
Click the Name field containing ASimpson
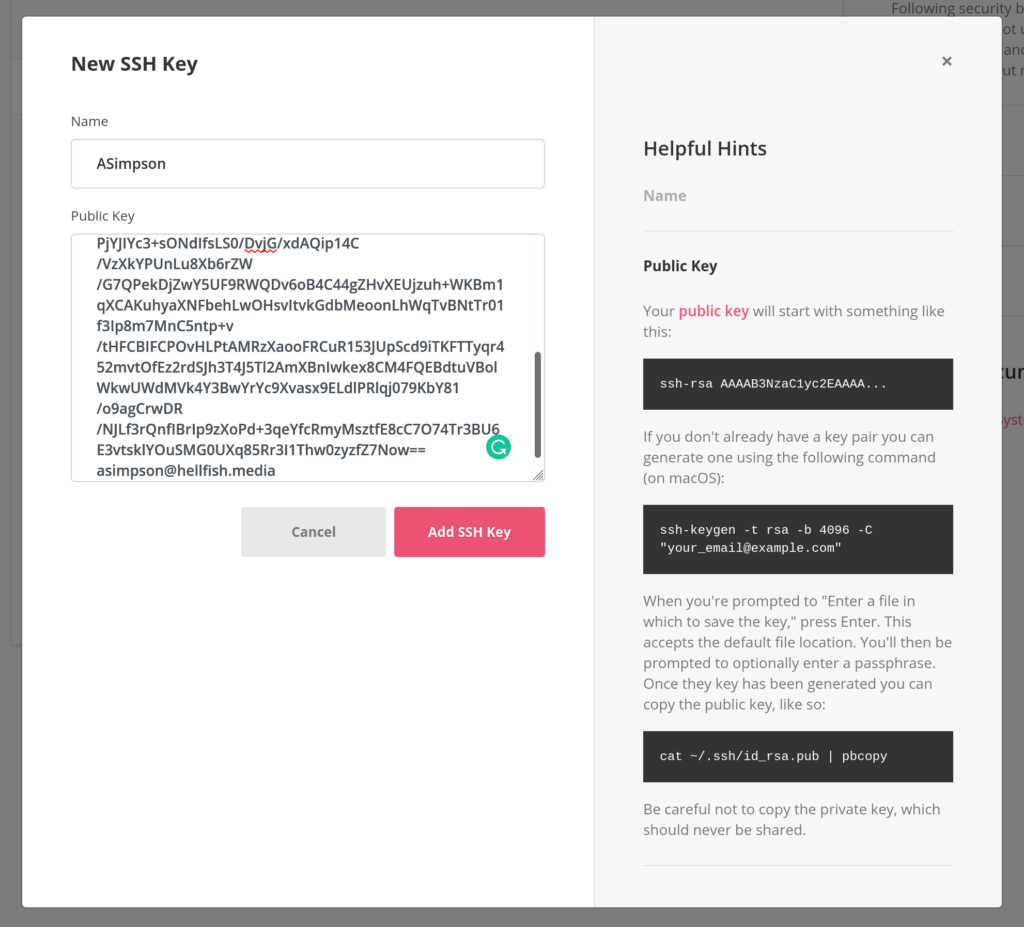coord(307,163)
